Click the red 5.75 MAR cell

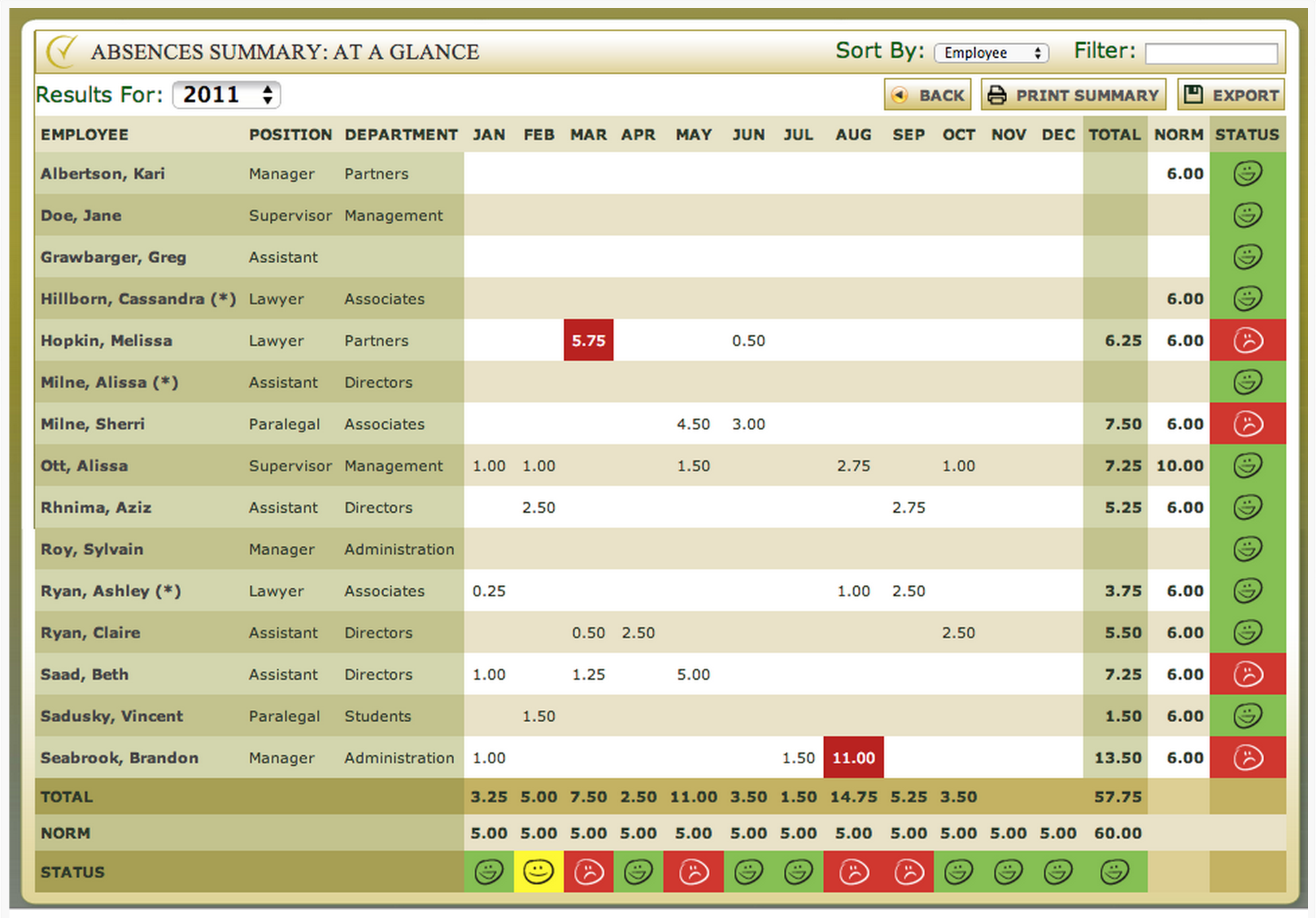coord(588,341)
